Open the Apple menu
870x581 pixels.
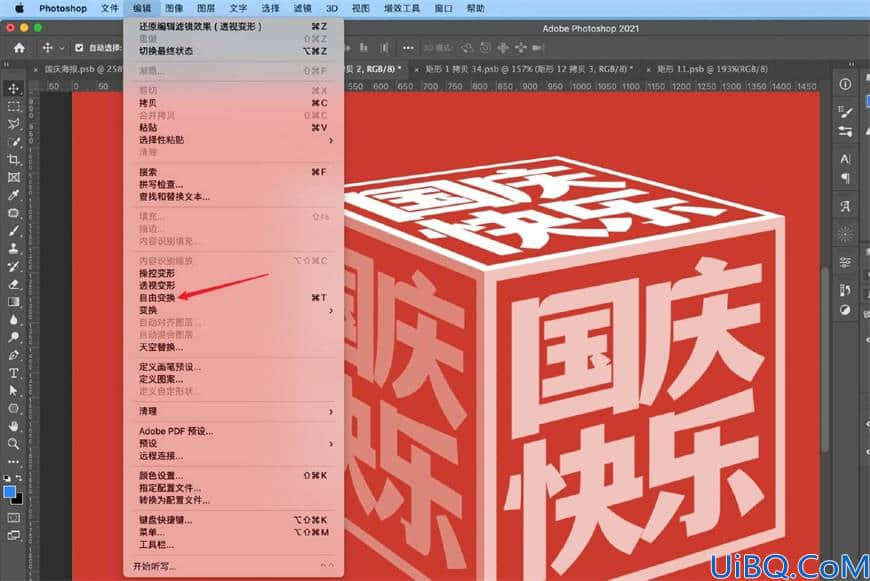point(20,8)
